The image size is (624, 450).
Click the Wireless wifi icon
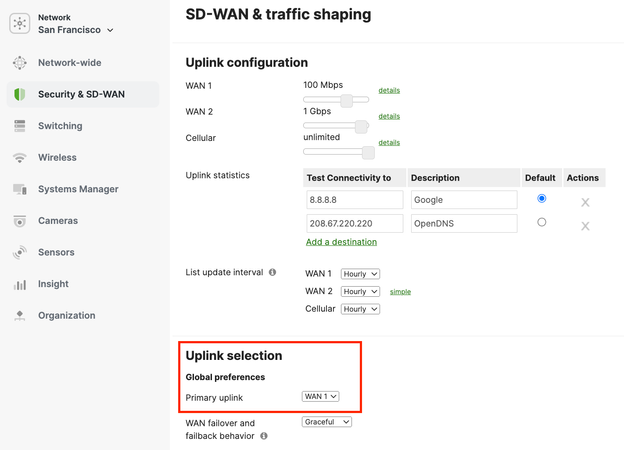20,158
